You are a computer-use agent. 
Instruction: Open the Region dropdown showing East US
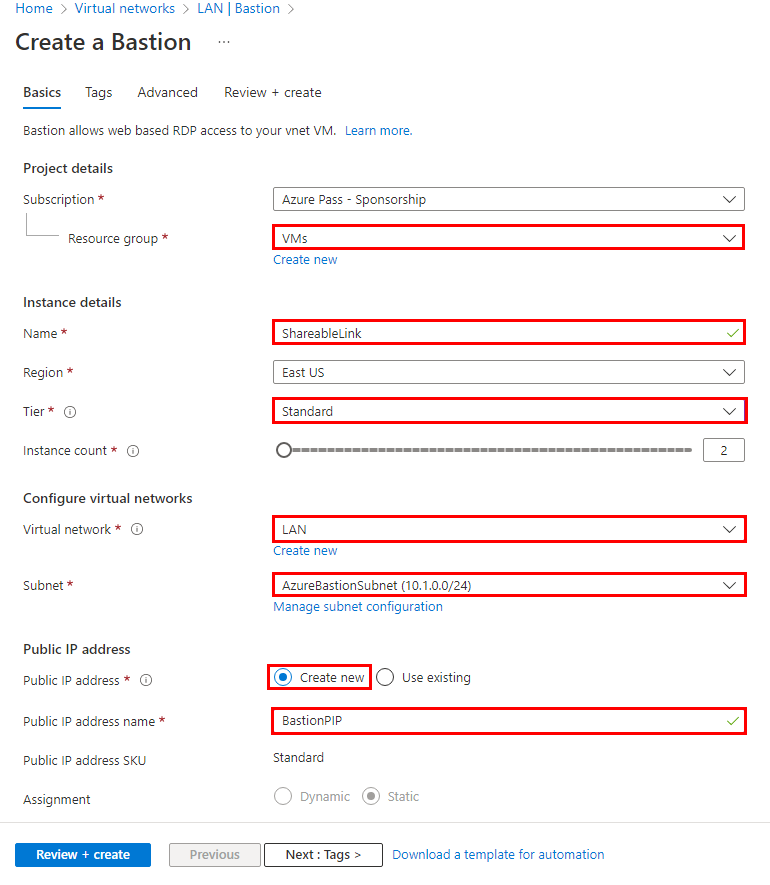509,373
